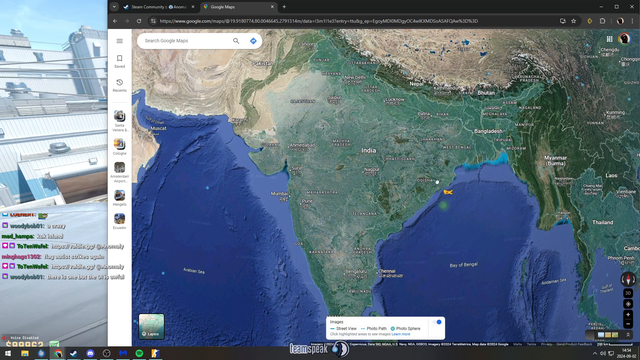Click the yellow extension icon in toolbar

(590, 21)
